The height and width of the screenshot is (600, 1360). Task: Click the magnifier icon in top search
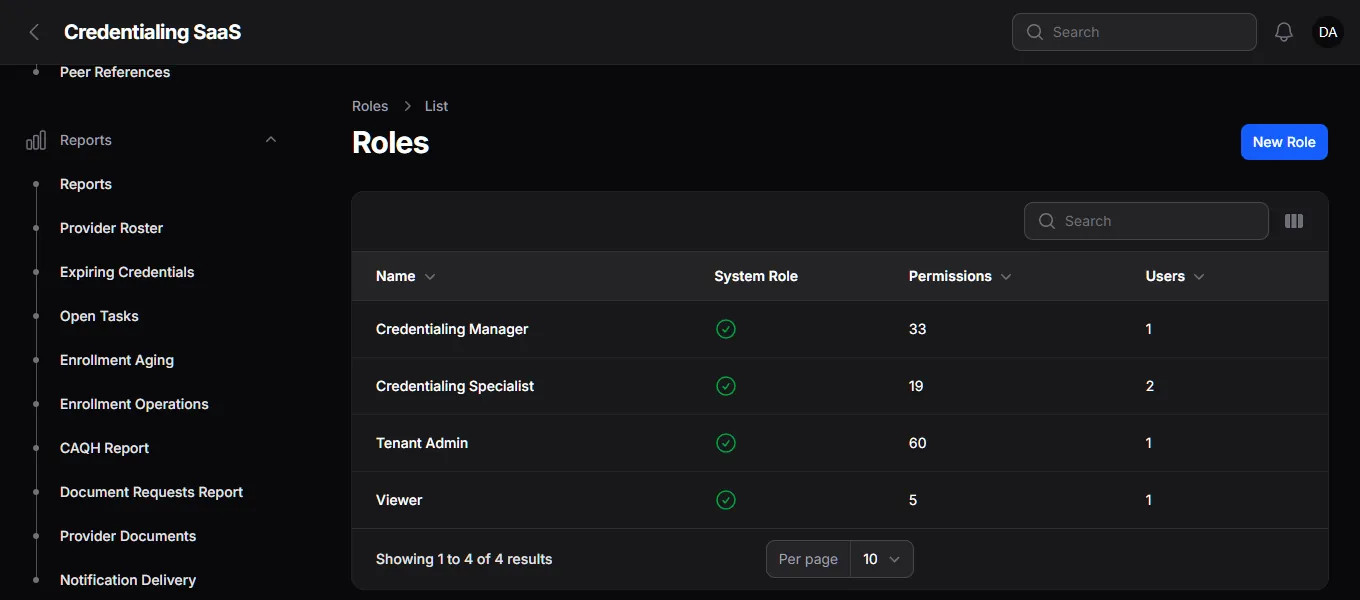[1035, 32]
